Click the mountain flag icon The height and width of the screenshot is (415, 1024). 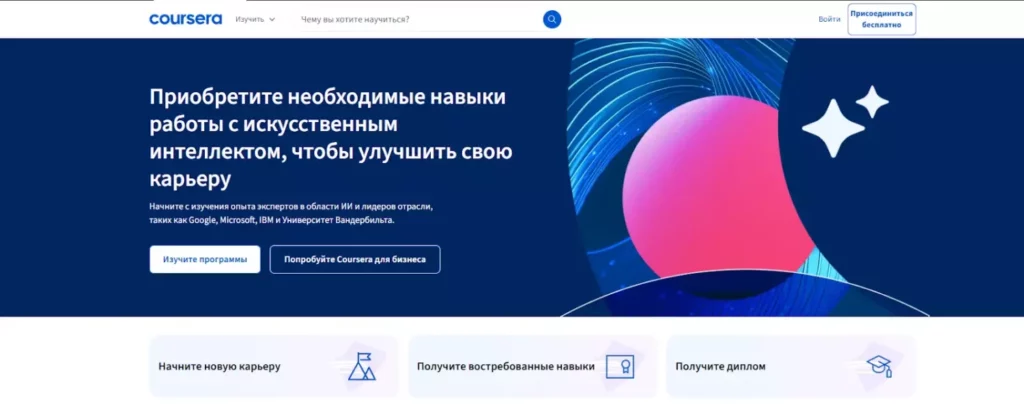(360, 367)
